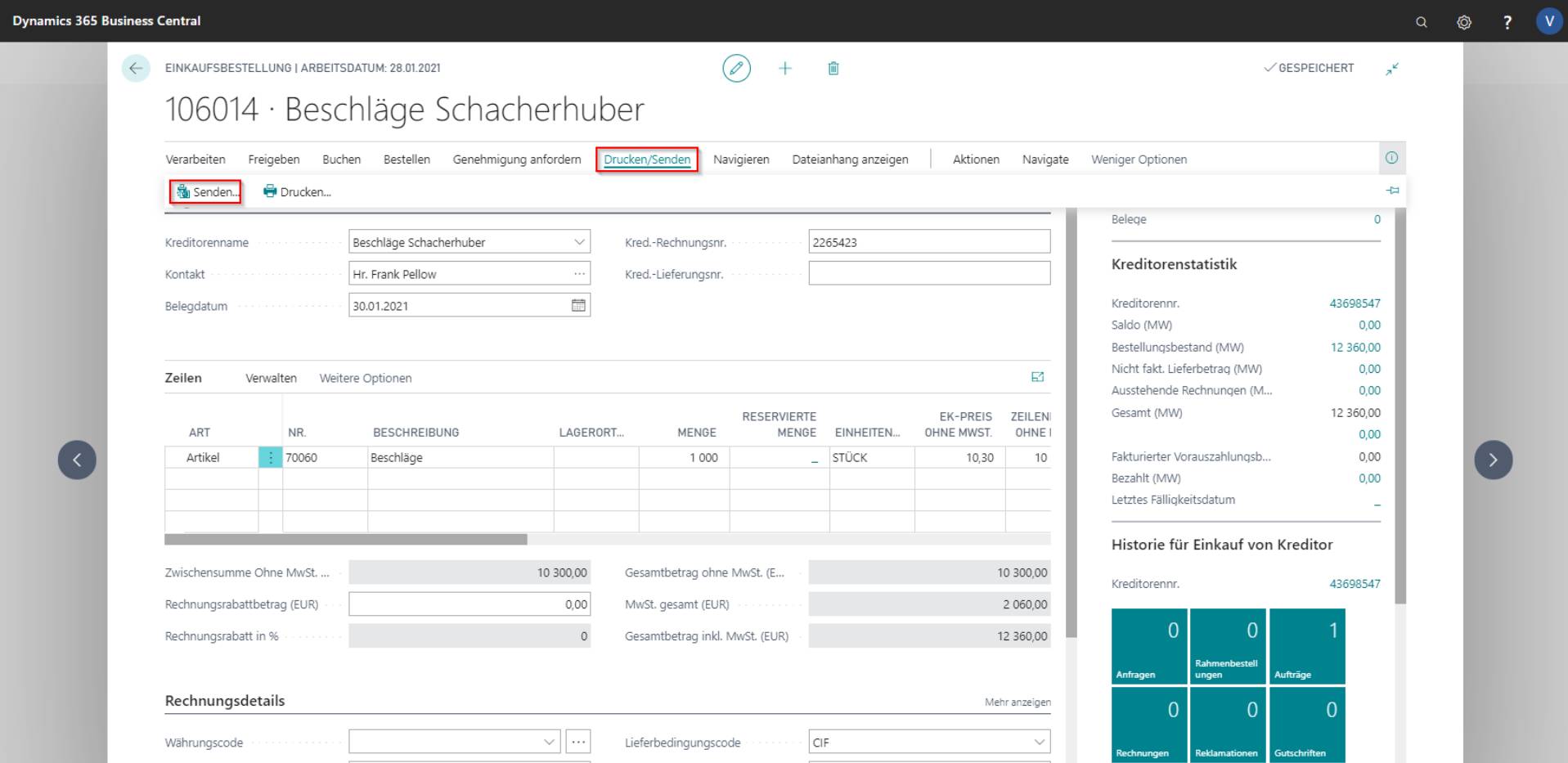This screenshot has height=763, width=1568.
Task: Expand the Währungscode dropdown
Action: [x=549, y=742]
